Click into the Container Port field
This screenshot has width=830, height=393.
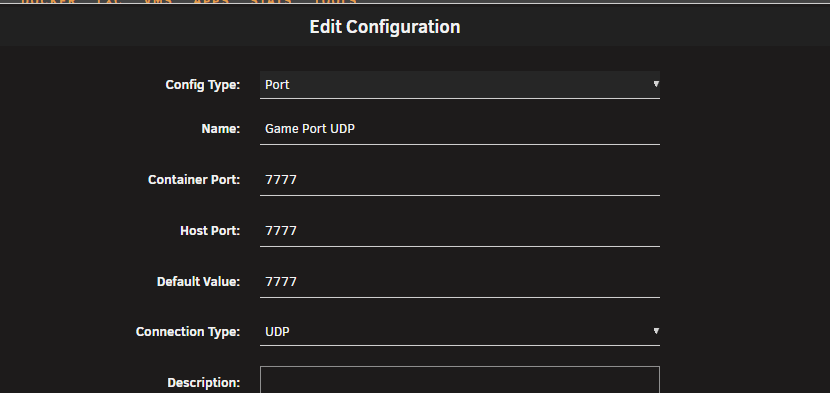pos(459,180)
